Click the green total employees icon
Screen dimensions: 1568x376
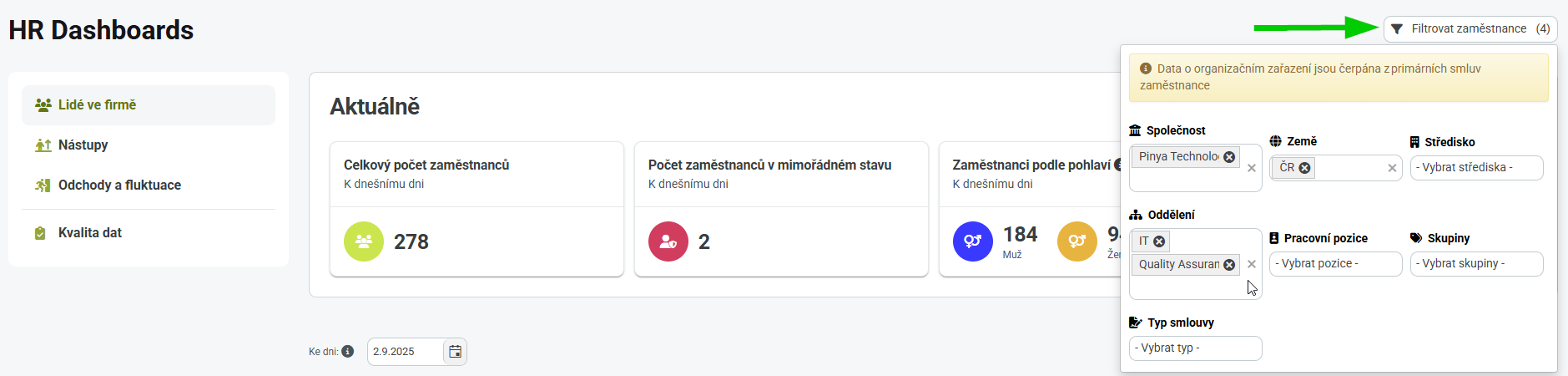tap(364, 241)
